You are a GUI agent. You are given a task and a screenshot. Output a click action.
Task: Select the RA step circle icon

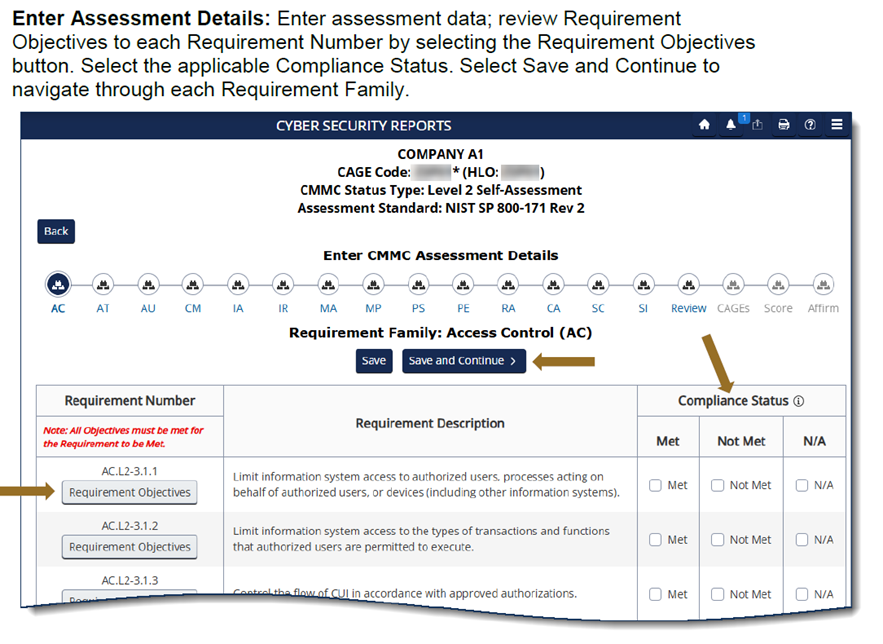(x=508, y=285)
